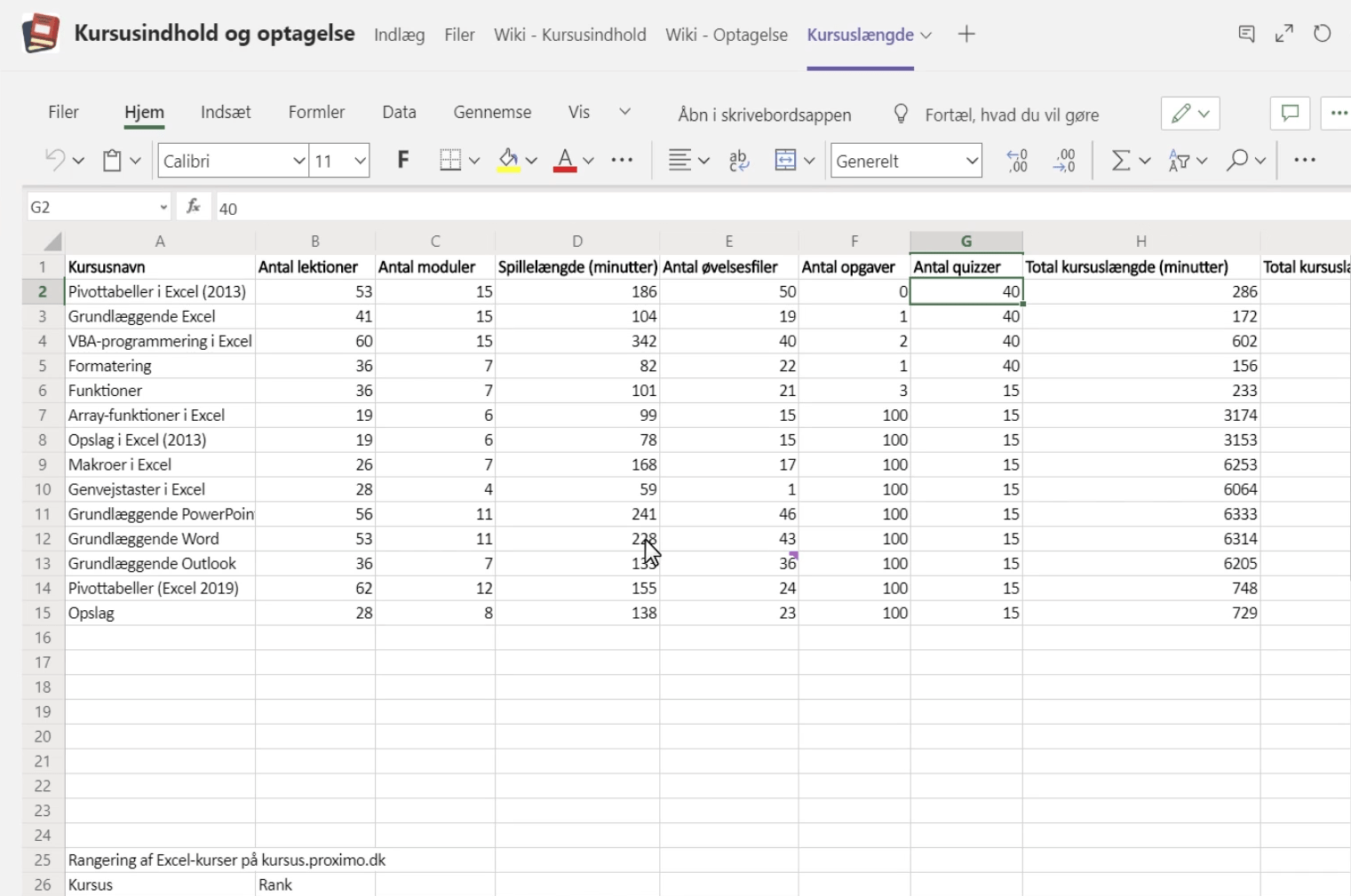The width and height of the screenshot is (1351, 896).
Task: Switch to the Formler ribbon tab
Action: pyautogui.click(x=316, y=112)
